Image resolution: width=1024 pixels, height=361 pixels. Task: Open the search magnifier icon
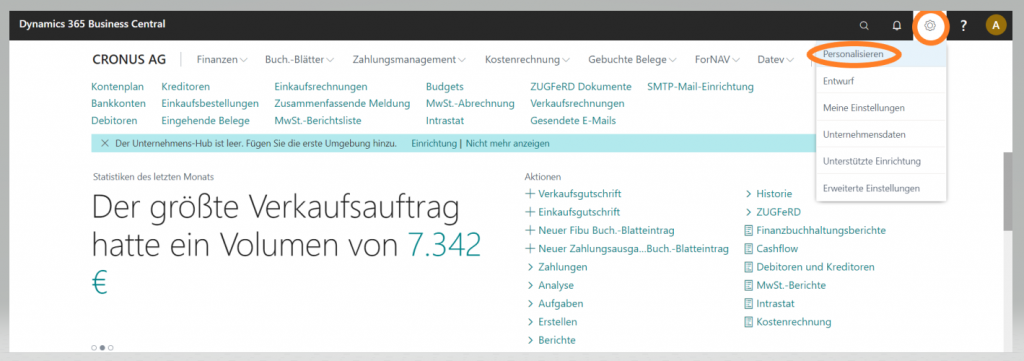pyautogui.click(x=864, y=25)
